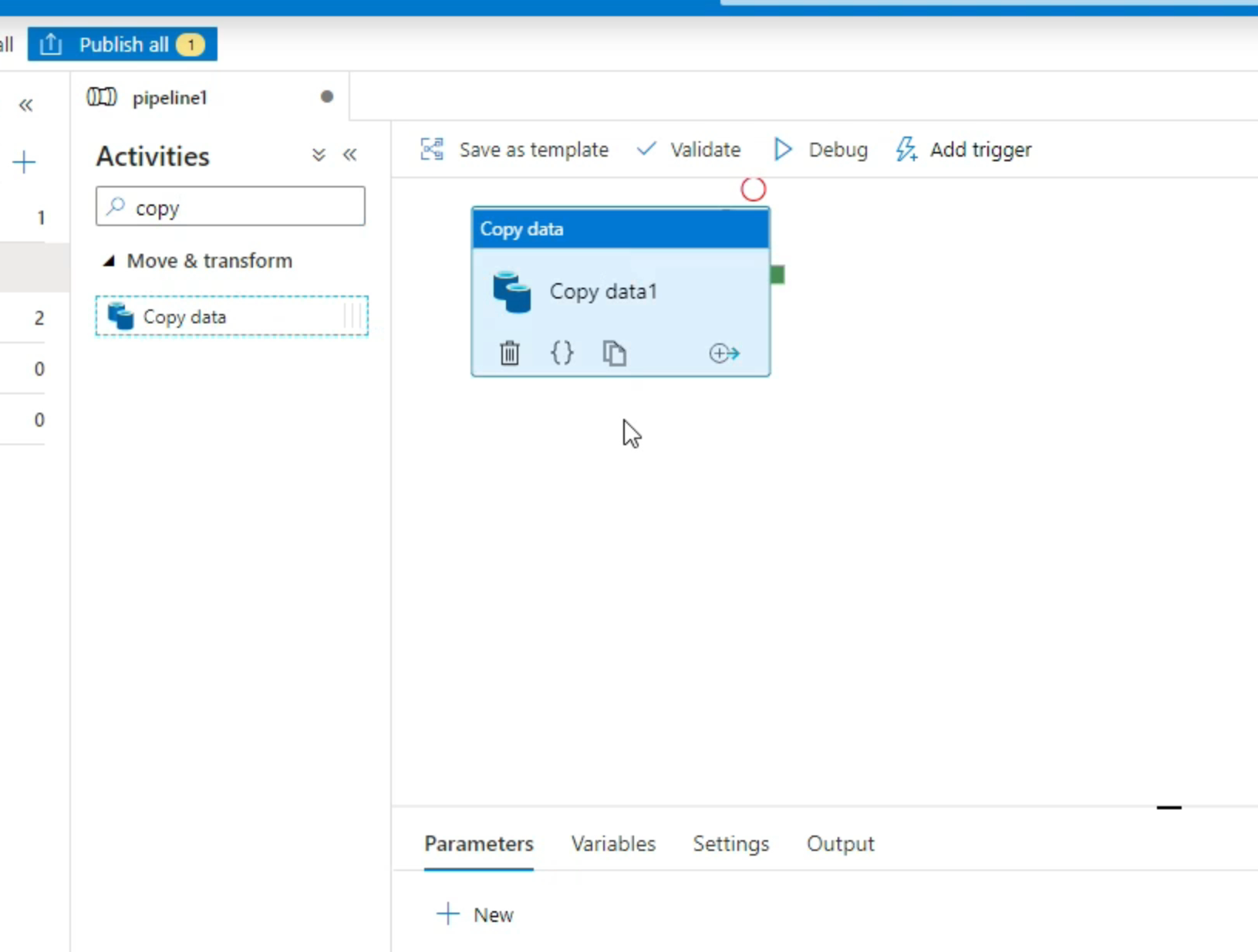Click add output arrow icon on Copy data1
Screen dimensions: 1258x952
coord(724,353)
